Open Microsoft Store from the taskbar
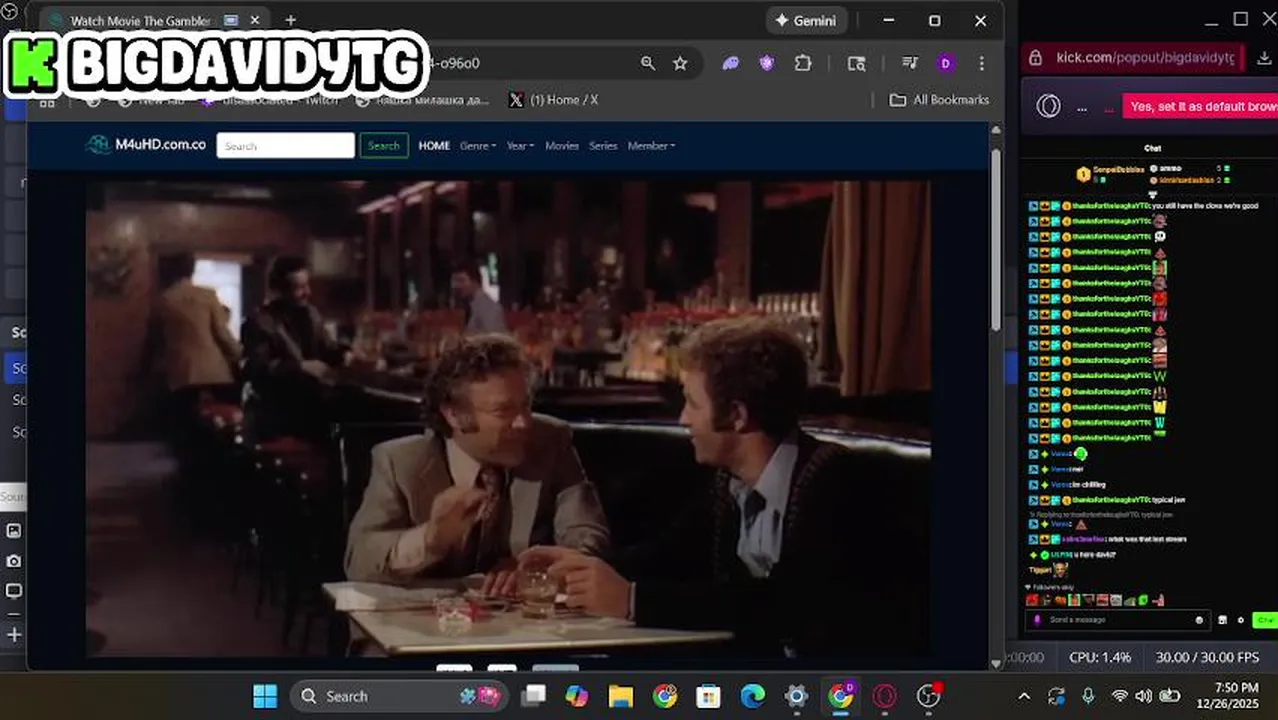This screenshot has width=1278, height=720. [x=709, y=696]
